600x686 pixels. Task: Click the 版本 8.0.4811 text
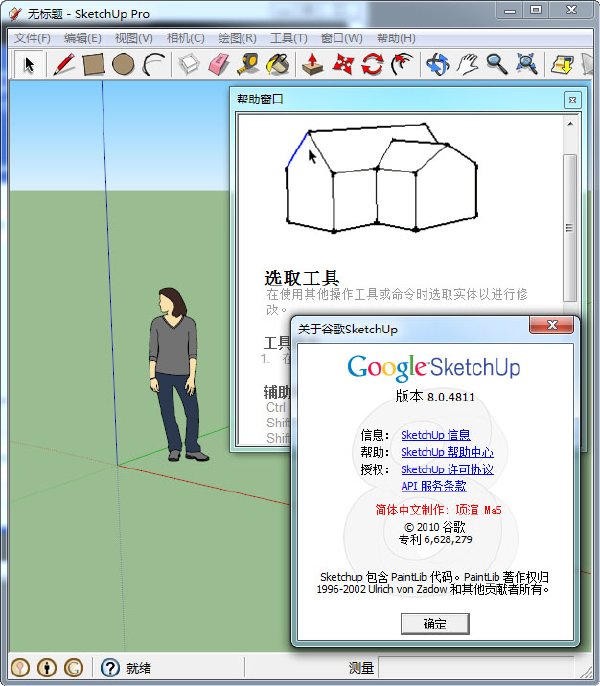[x=435, y=396]
